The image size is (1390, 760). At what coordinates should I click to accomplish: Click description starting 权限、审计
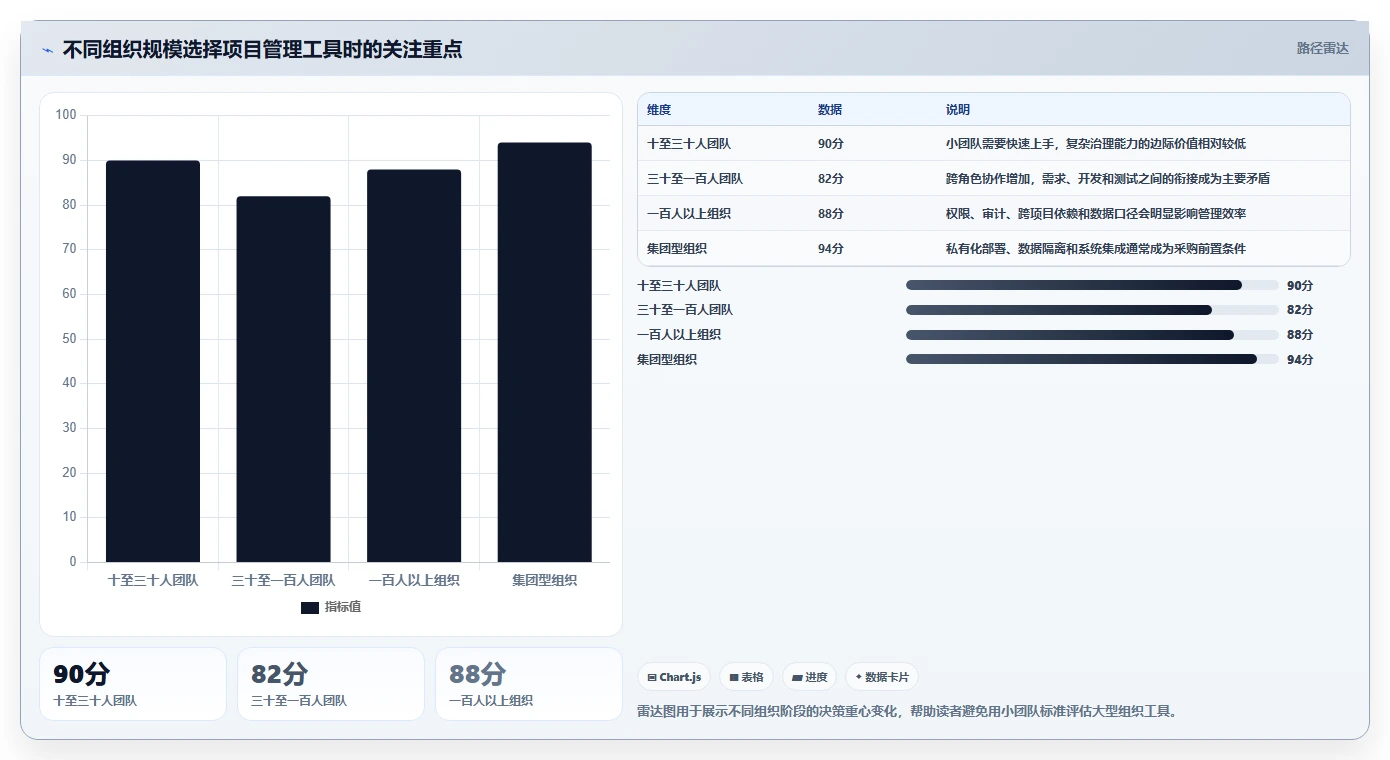1096,214
